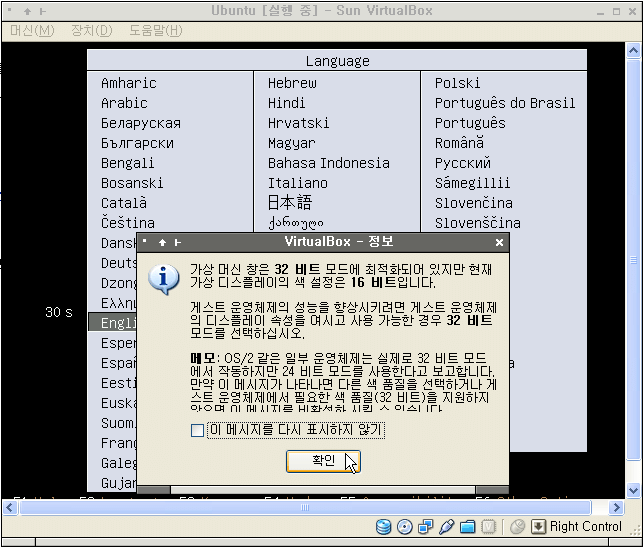
Task: Click the CD/DVD status icon
Action: point(405,527)
